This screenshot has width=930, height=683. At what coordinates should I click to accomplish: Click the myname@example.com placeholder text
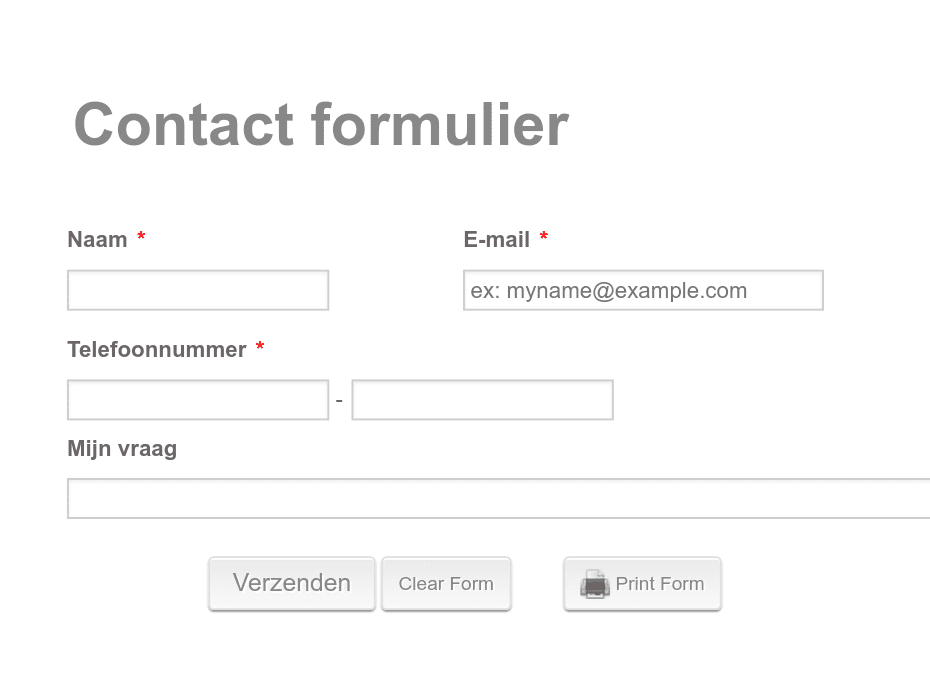click(627, 291)
